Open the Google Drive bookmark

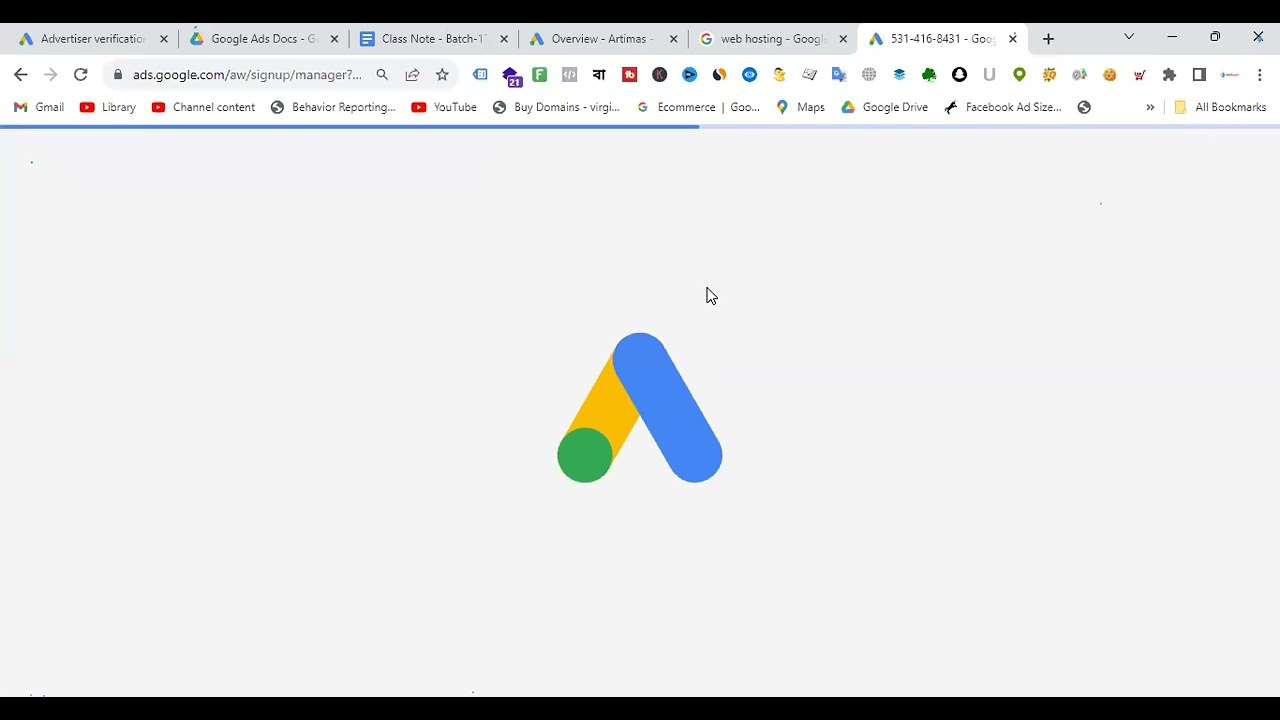coord(884,107)
